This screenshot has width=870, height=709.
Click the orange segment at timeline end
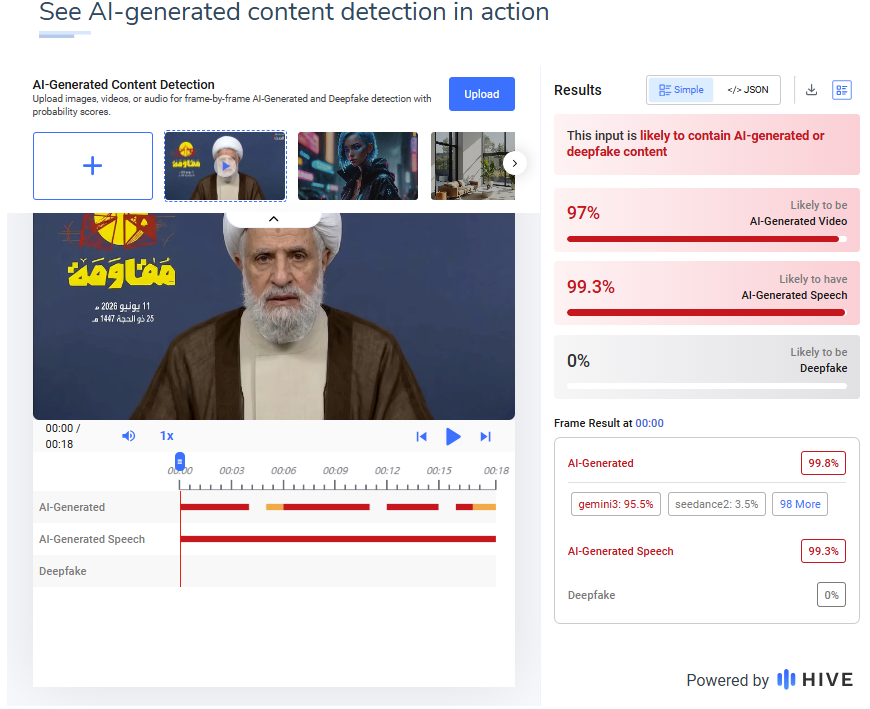click(484, 507)
